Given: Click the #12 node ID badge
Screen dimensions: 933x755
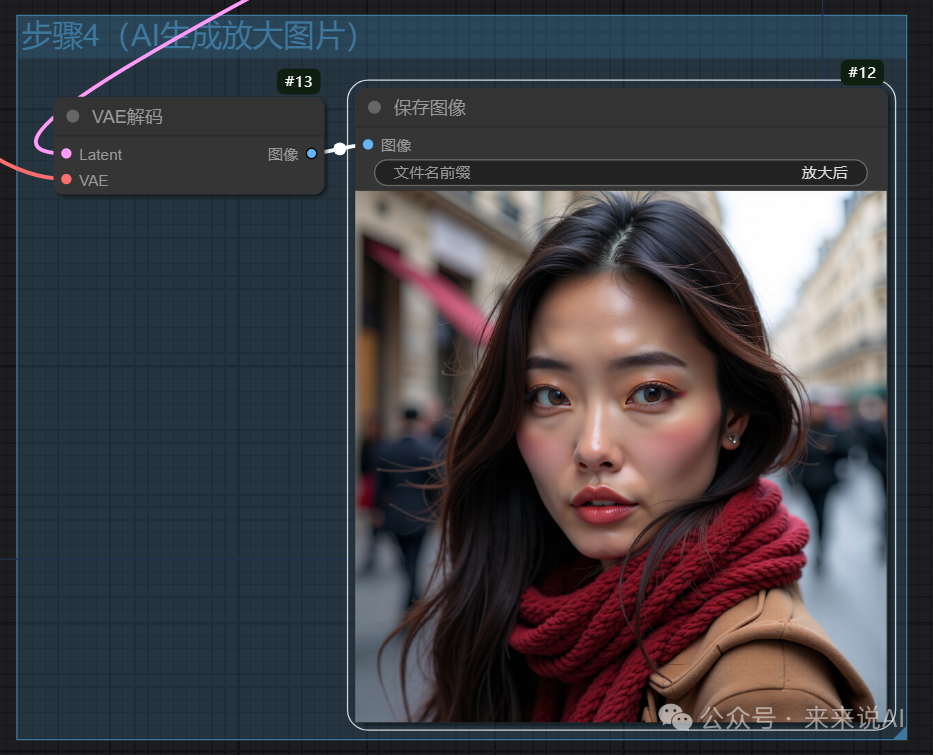Looking at the screenshot, I should (862, 73).
